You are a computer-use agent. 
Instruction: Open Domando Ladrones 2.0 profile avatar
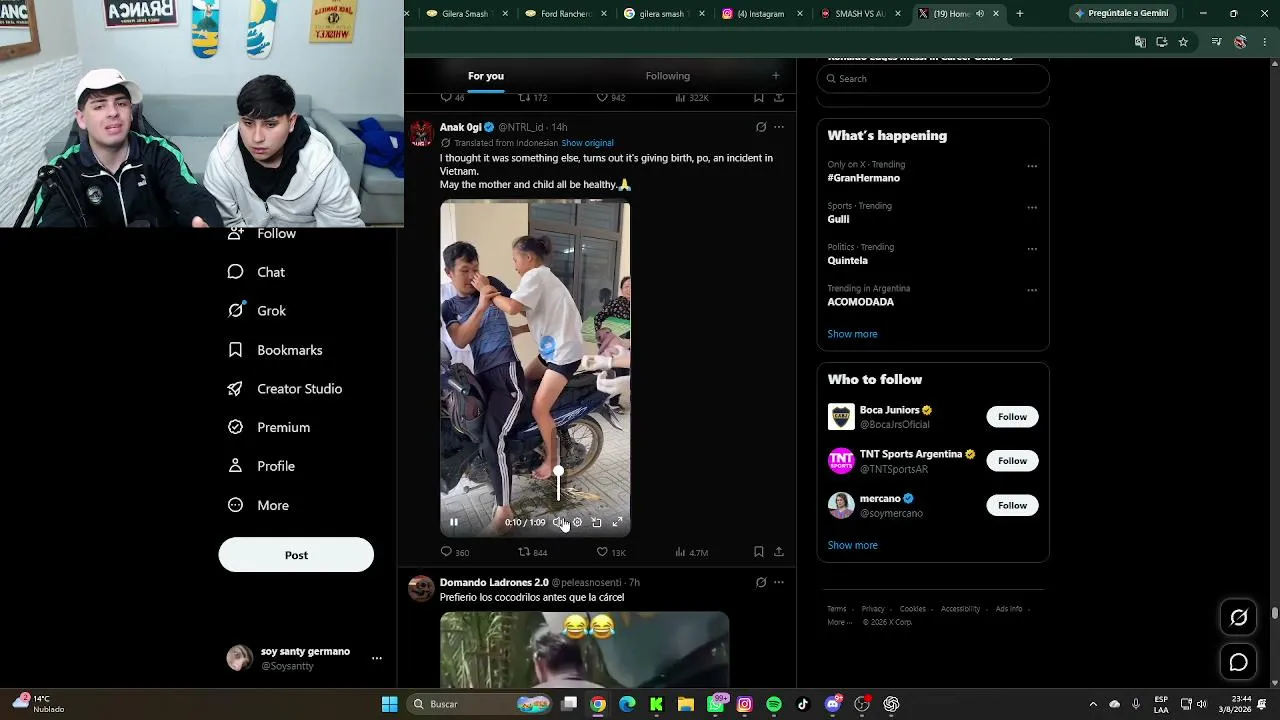(421, 588)
